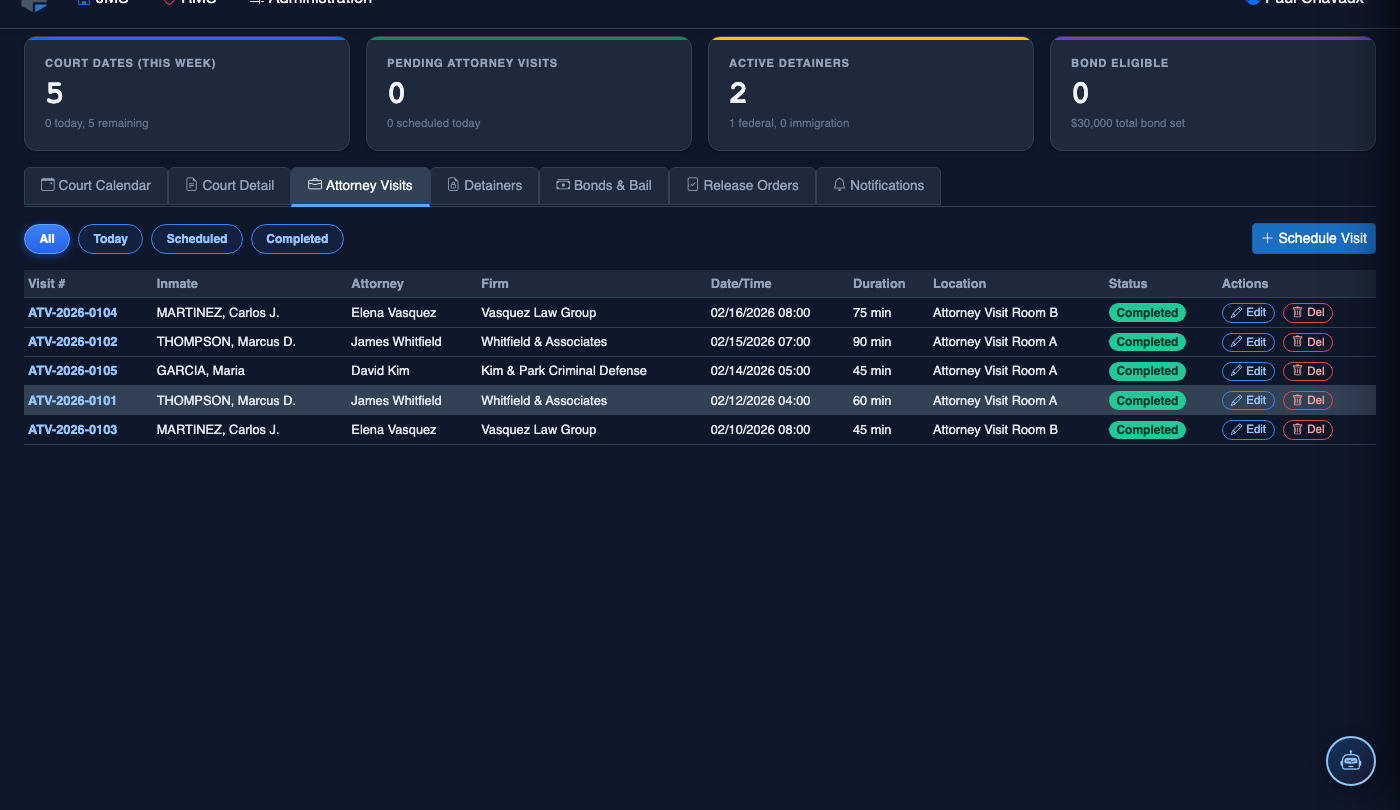Click inmate name "GARCIA, Maria"
Screen dimensions: 1400x810
pyautogui.click(x=202, y=371)
